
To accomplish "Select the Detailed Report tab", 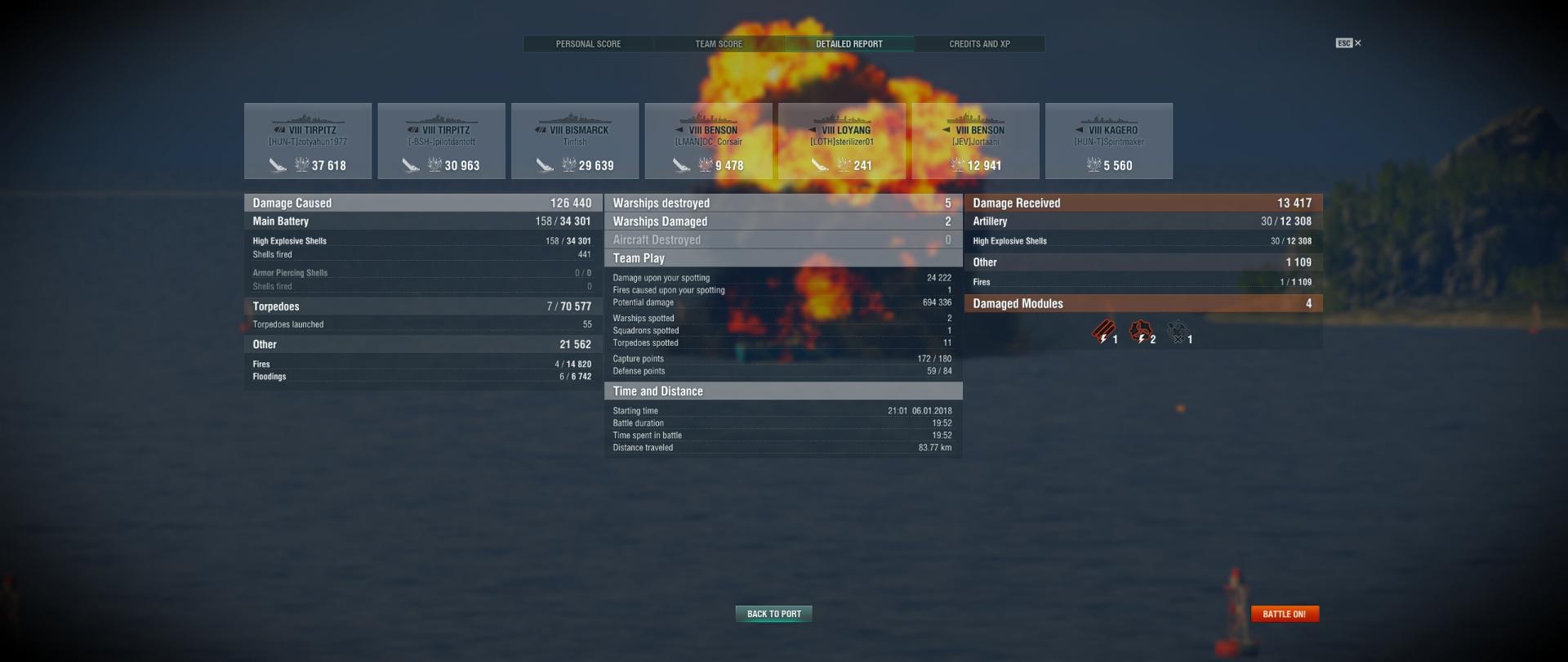I will [x=849, y=44].
